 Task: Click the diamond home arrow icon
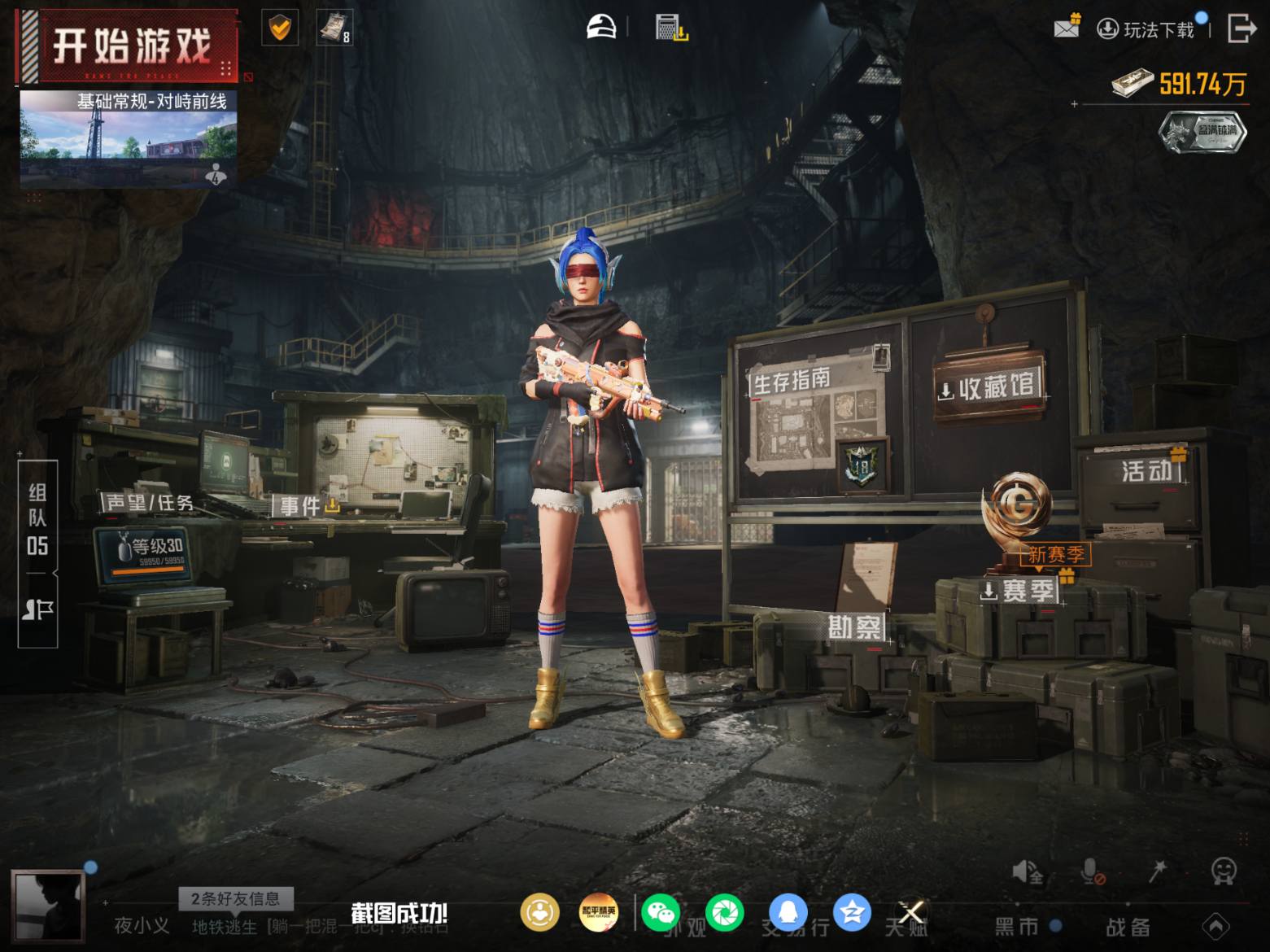click(1215, 926)
